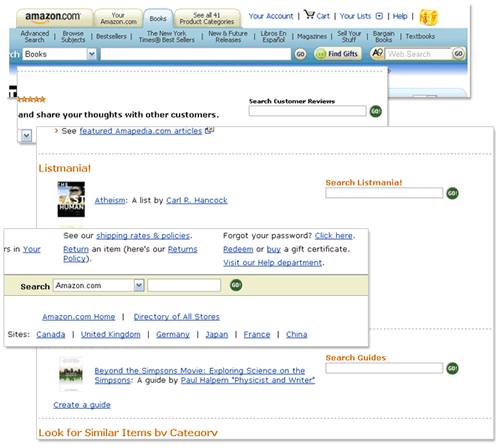Click the main Books search text field
500x448 pixels.
196,54
